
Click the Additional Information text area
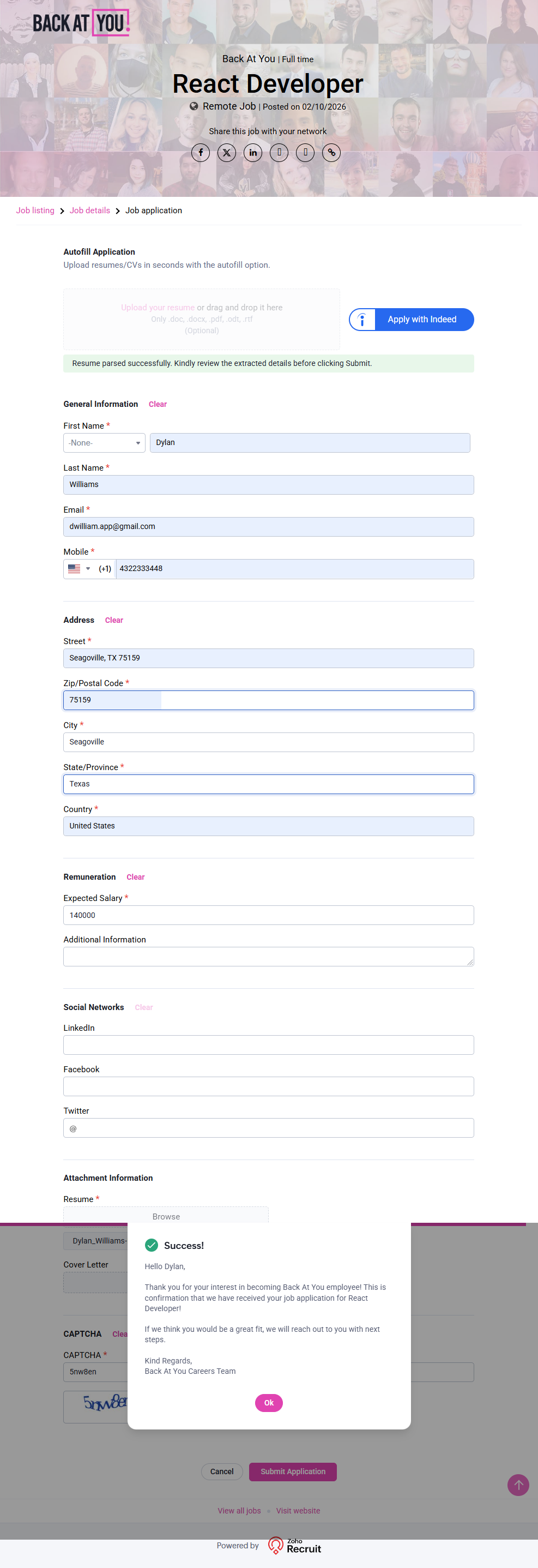[268, 956]
